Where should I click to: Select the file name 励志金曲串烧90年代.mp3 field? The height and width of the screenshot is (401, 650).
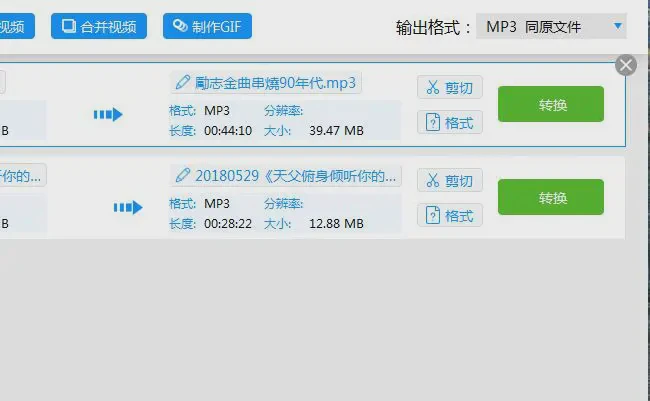click(x=266, y=83)
